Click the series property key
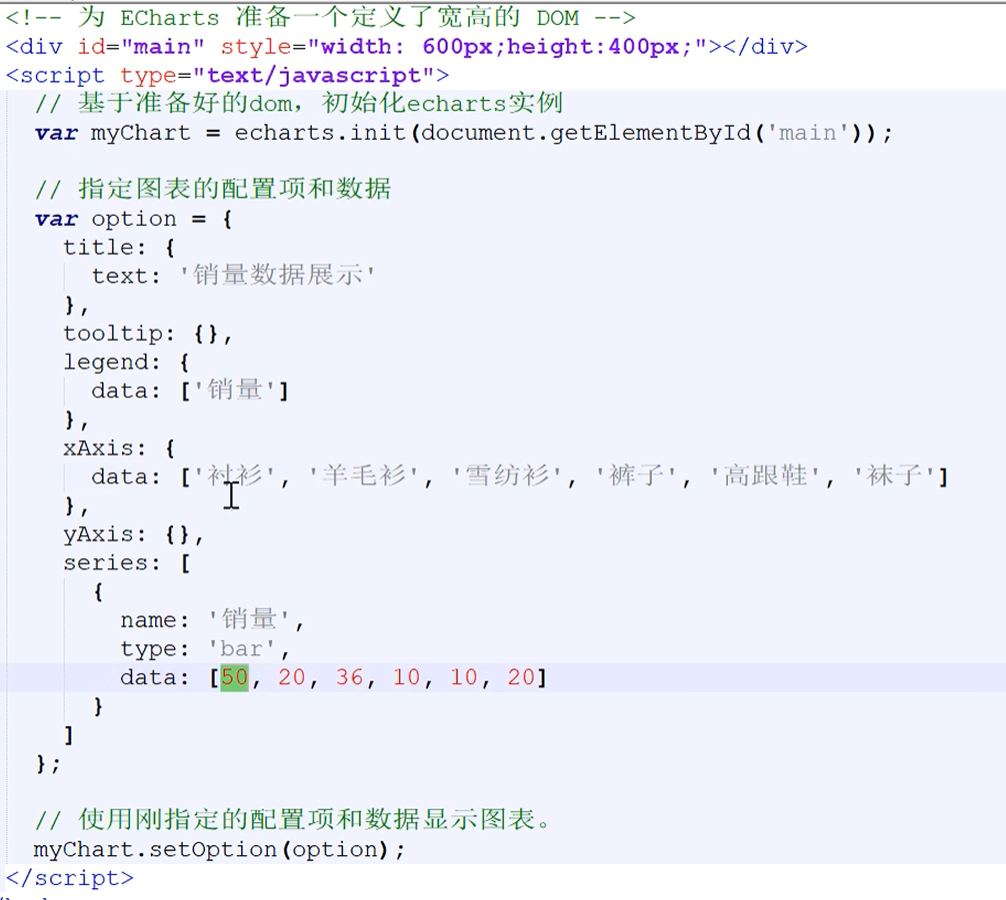Viewport: 1006px width, 900px height. pyautogui.click(x=105, y=563)
